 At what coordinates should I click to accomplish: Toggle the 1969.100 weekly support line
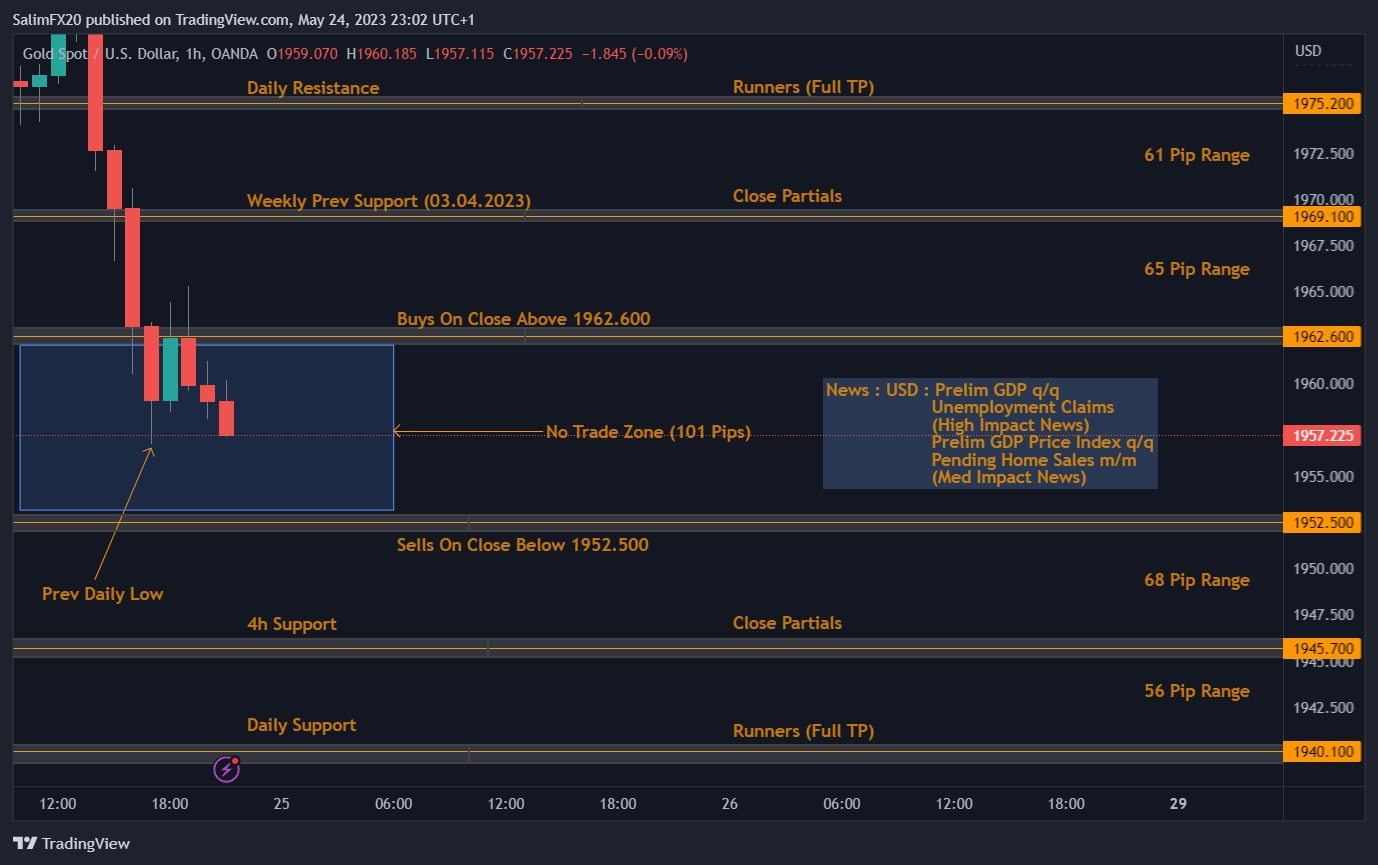pos(650,215)
